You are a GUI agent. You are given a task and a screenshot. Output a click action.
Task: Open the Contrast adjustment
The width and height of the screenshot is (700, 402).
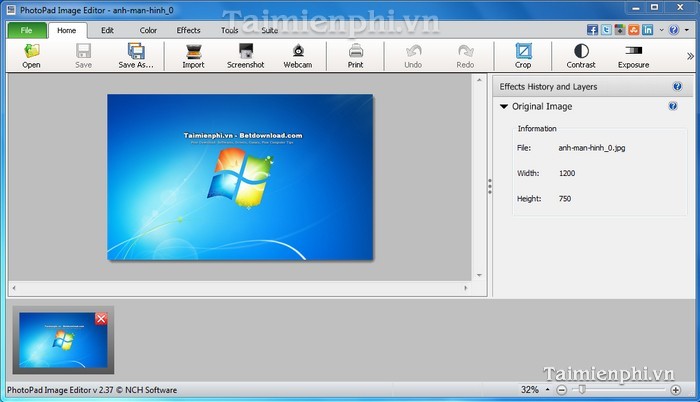click(x=581, y=56)
